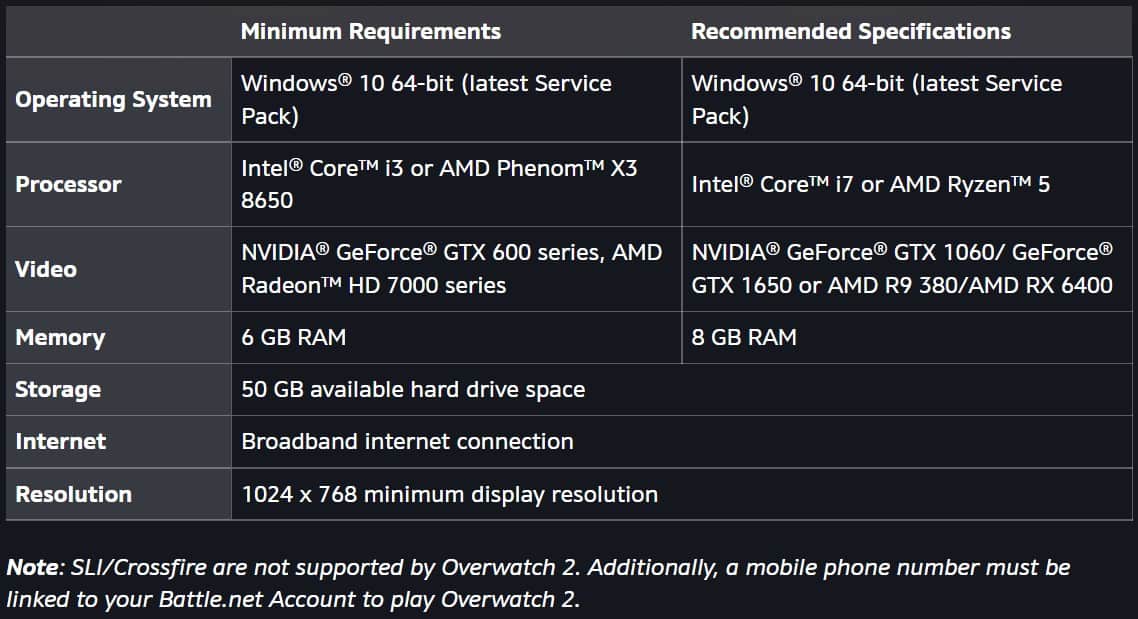1138x619 pixels.
Task: Click the 6 GB RAM cell
Action: pyautogui.click(x=293, y=338)
